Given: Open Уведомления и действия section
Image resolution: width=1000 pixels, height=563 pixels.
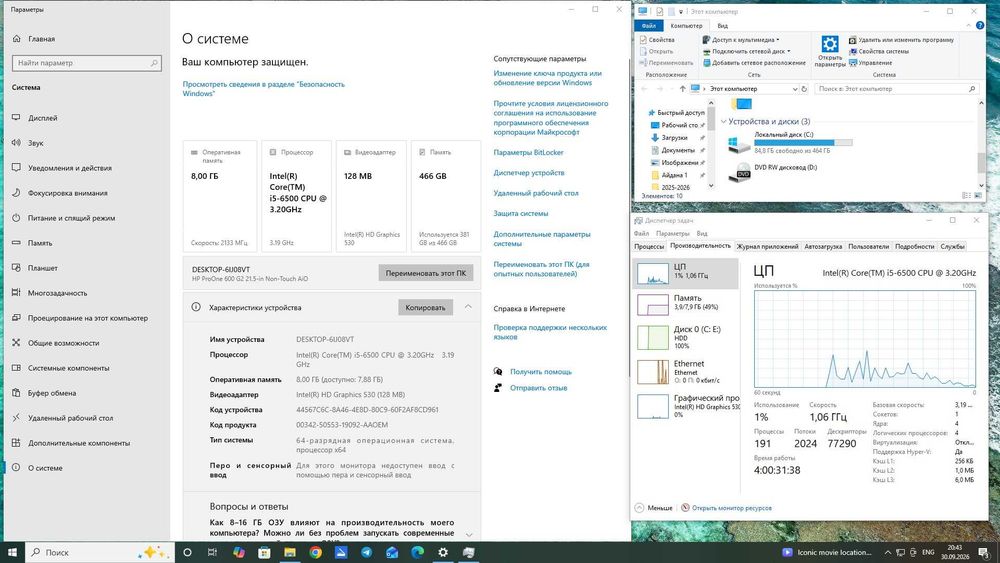Looking at the screenshot, I should [x=70, y=168].
